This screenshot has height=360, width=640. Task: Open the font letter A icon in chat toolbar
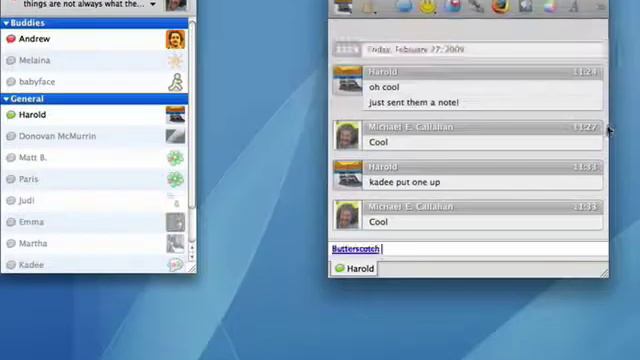point(574,7)
